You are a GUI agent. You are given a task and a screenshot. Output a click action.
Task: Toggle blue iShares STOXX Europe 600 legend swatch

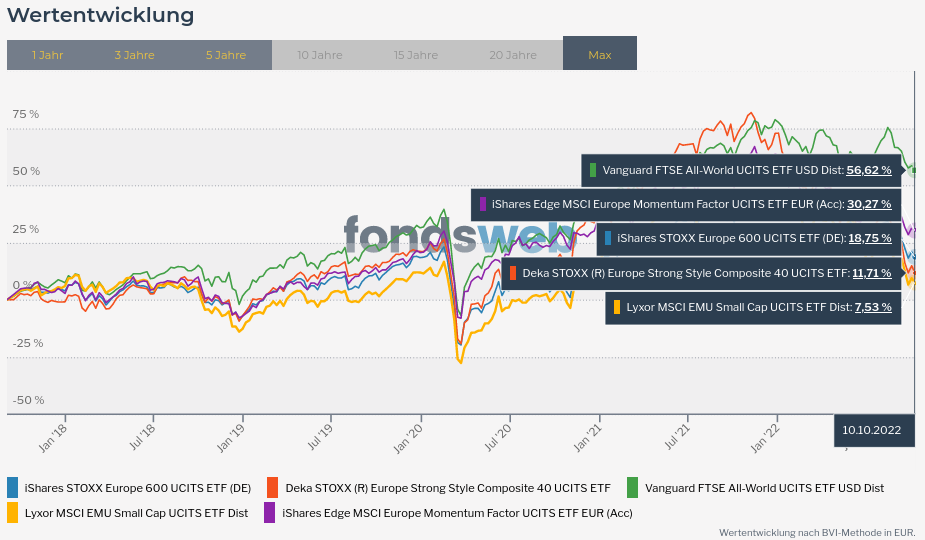coord(13,488)
